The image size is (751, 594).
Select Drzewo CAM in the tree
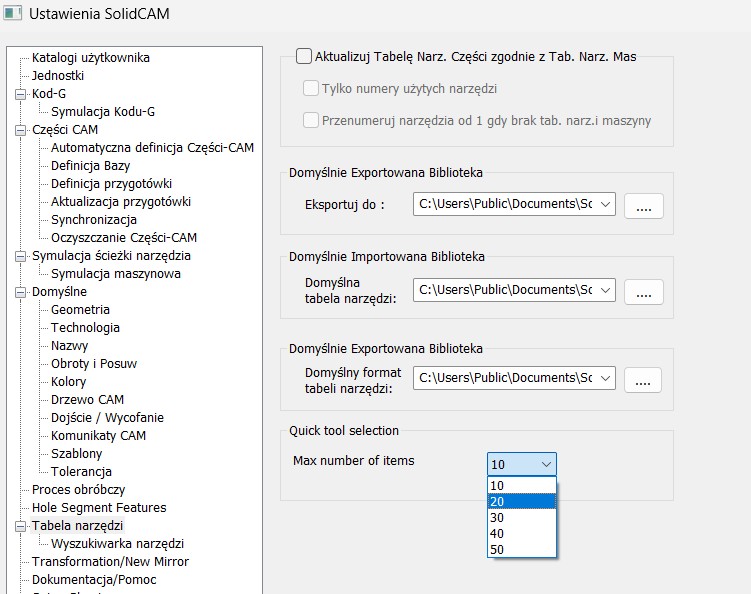point(87,400)
